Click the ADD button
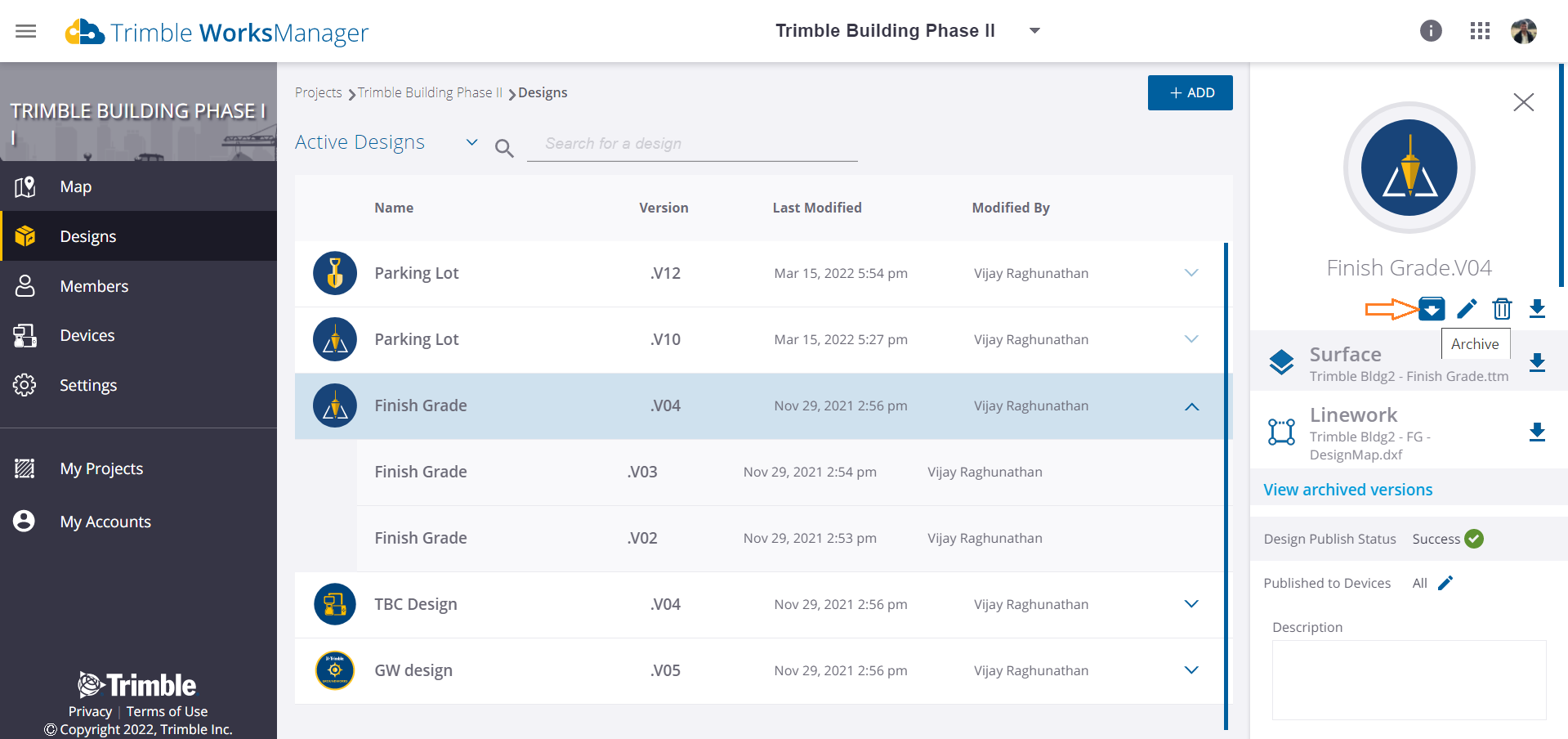This screenshot has height=739, width=1568. tap(1190, 92)
